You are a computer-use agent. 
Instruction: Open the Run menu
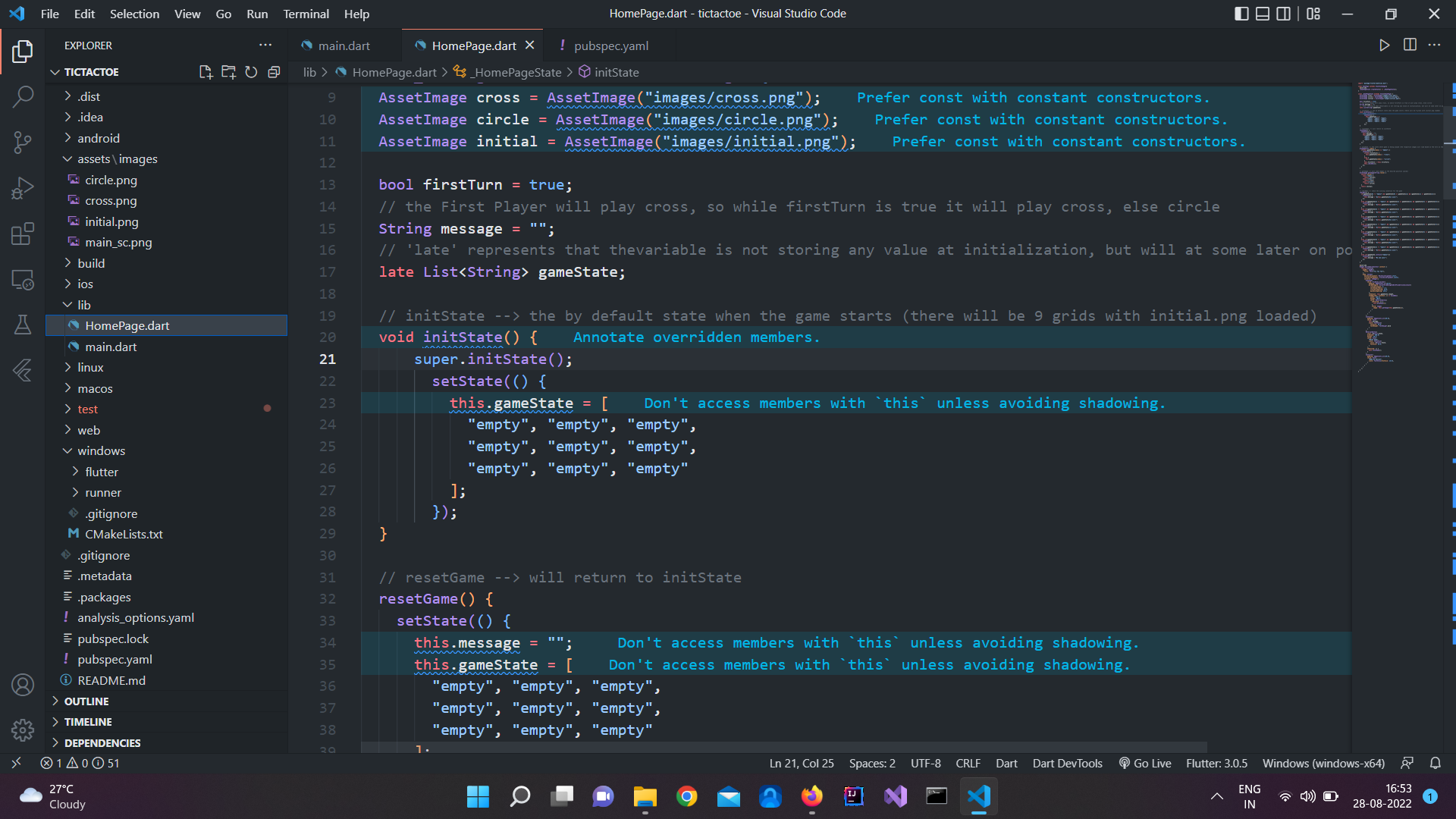(x=257, y=14)
